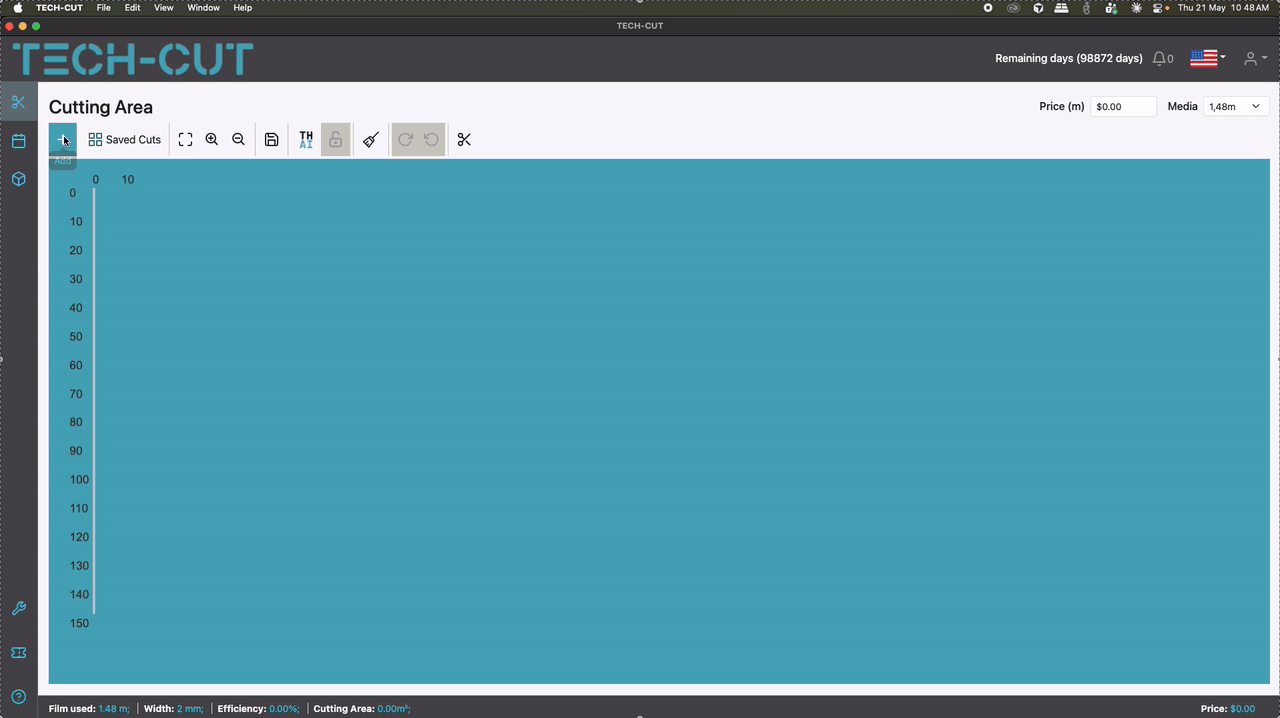Click the Remaining days (98872 days) text
The width and height of the screenshot is (1280, 718).
tap(1068, 59)
